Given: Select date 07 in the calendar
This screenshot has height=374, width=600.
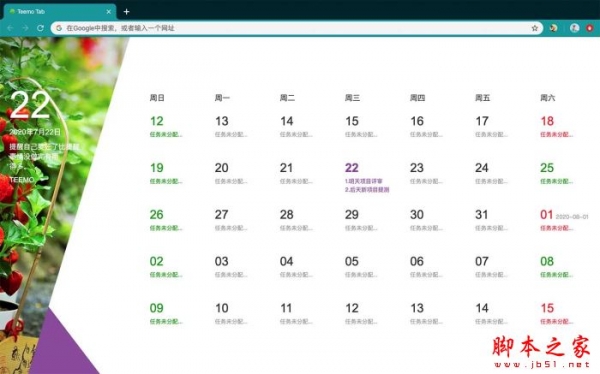Looking at the screenshot, I should (482, 261).
